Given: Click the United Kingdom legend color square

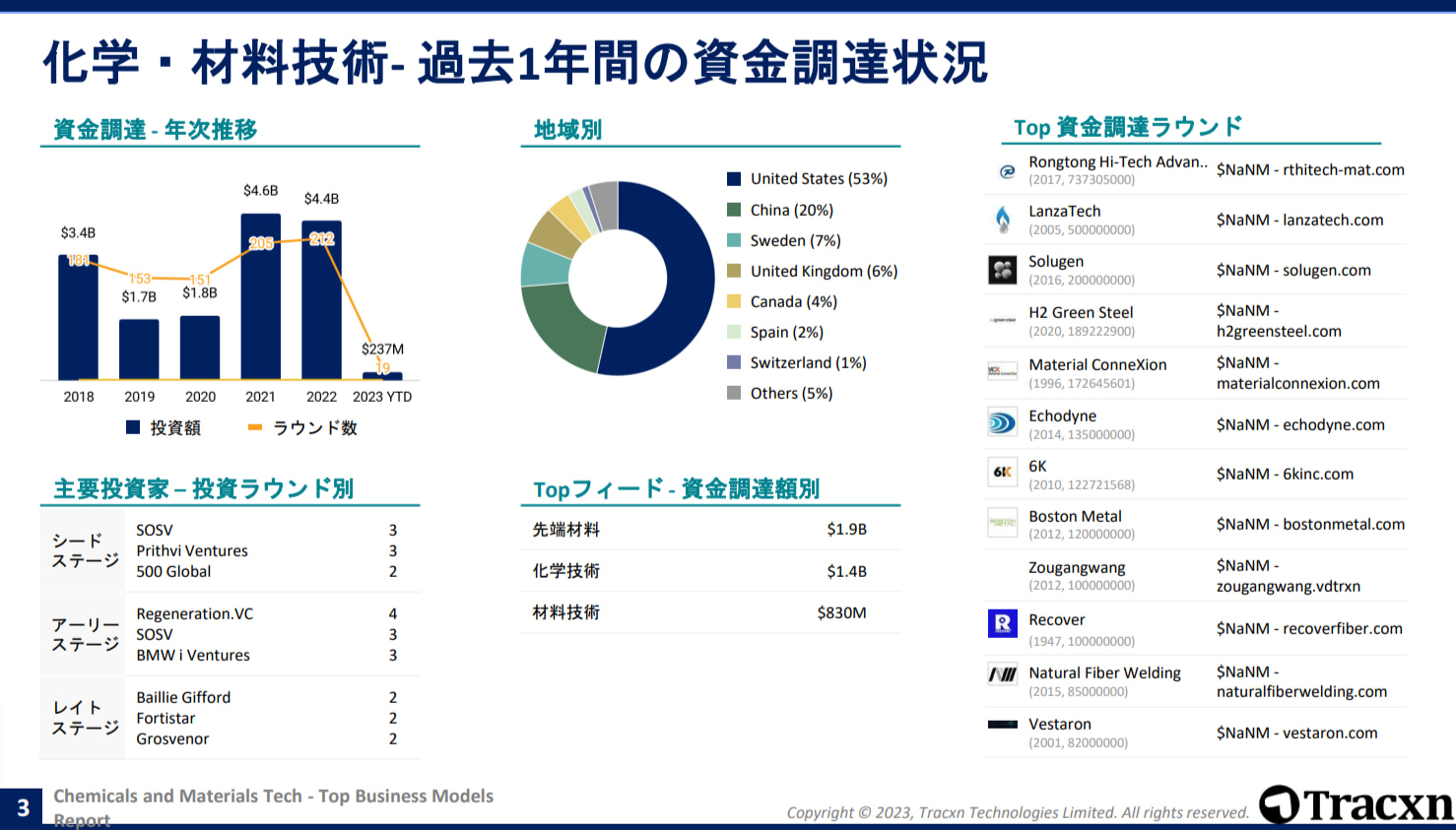Looking at the screenshot, I should pyautogui.click(x=734, y=271).
